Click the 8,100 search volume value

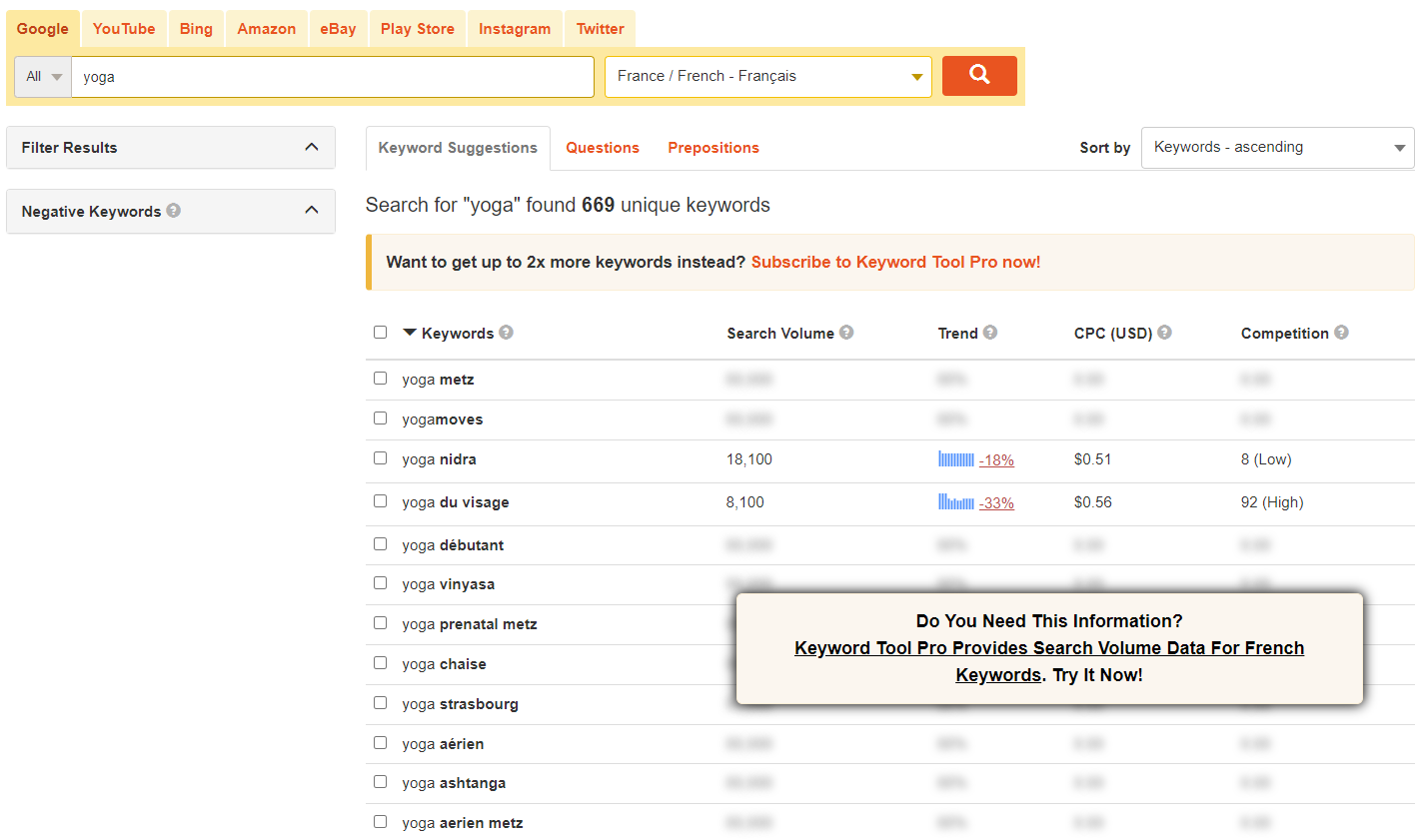[745, 502]
